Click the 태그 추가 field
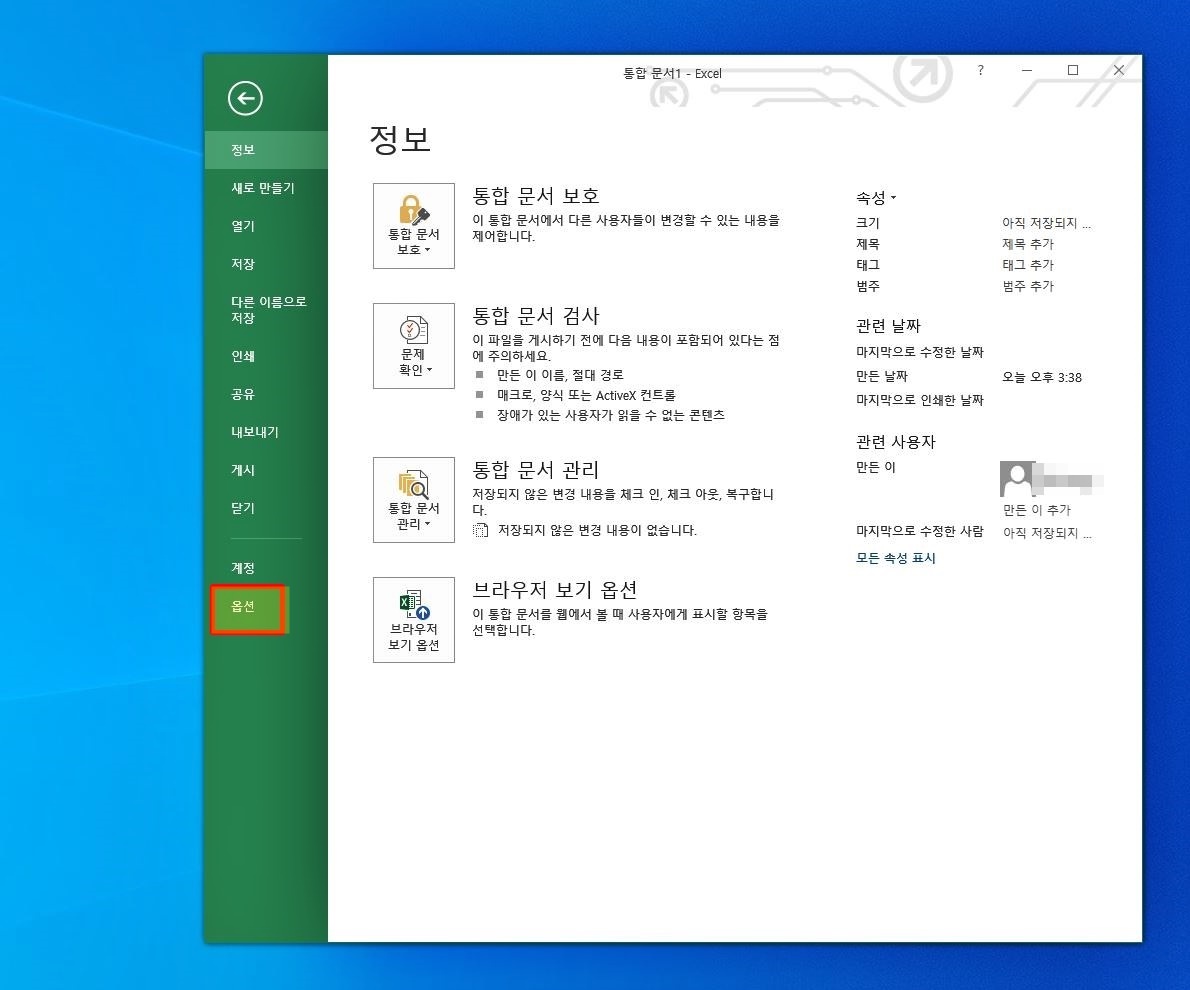 pos(1028,265)
